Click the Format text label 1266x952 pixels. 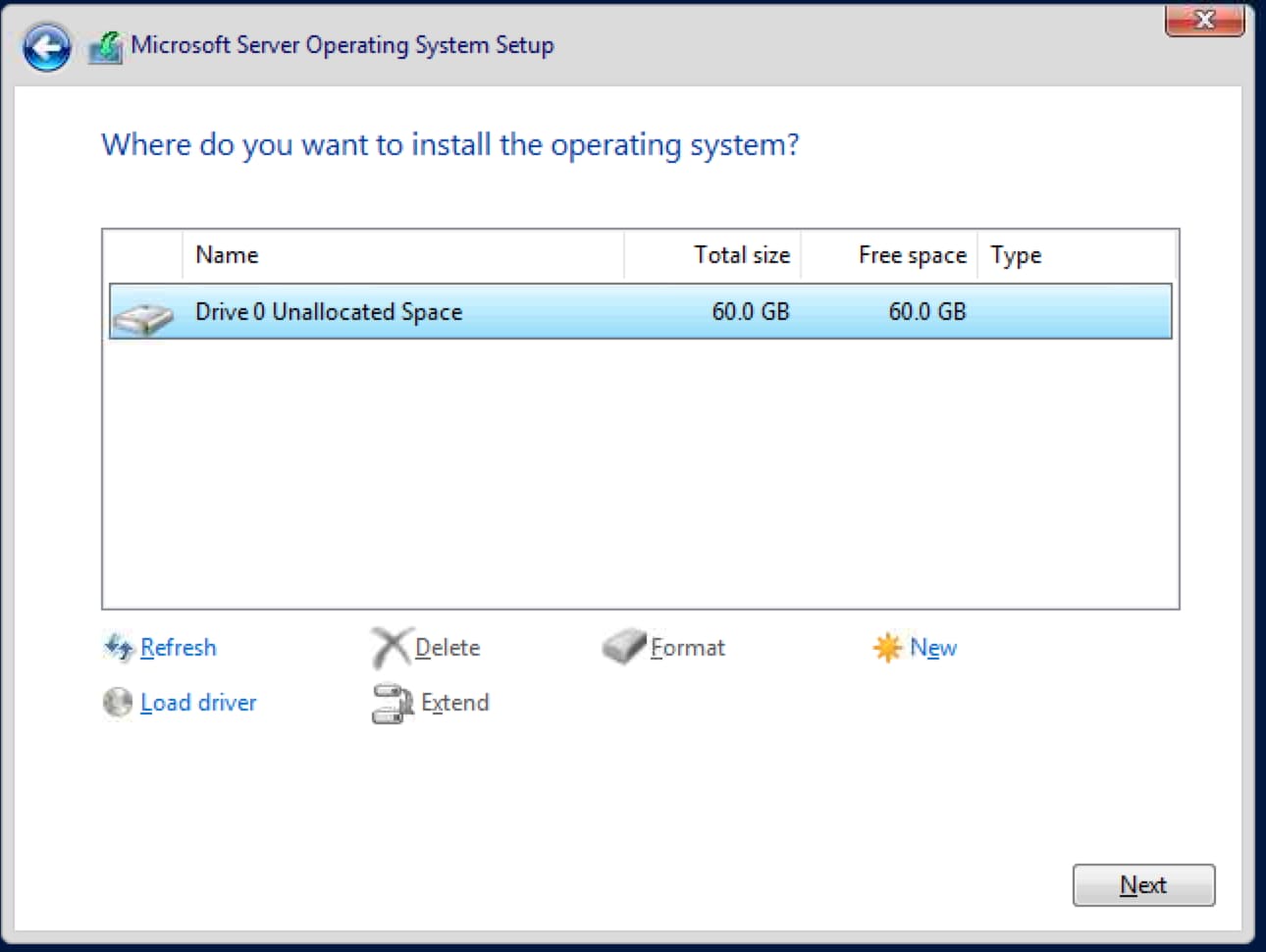pos(687,648)
